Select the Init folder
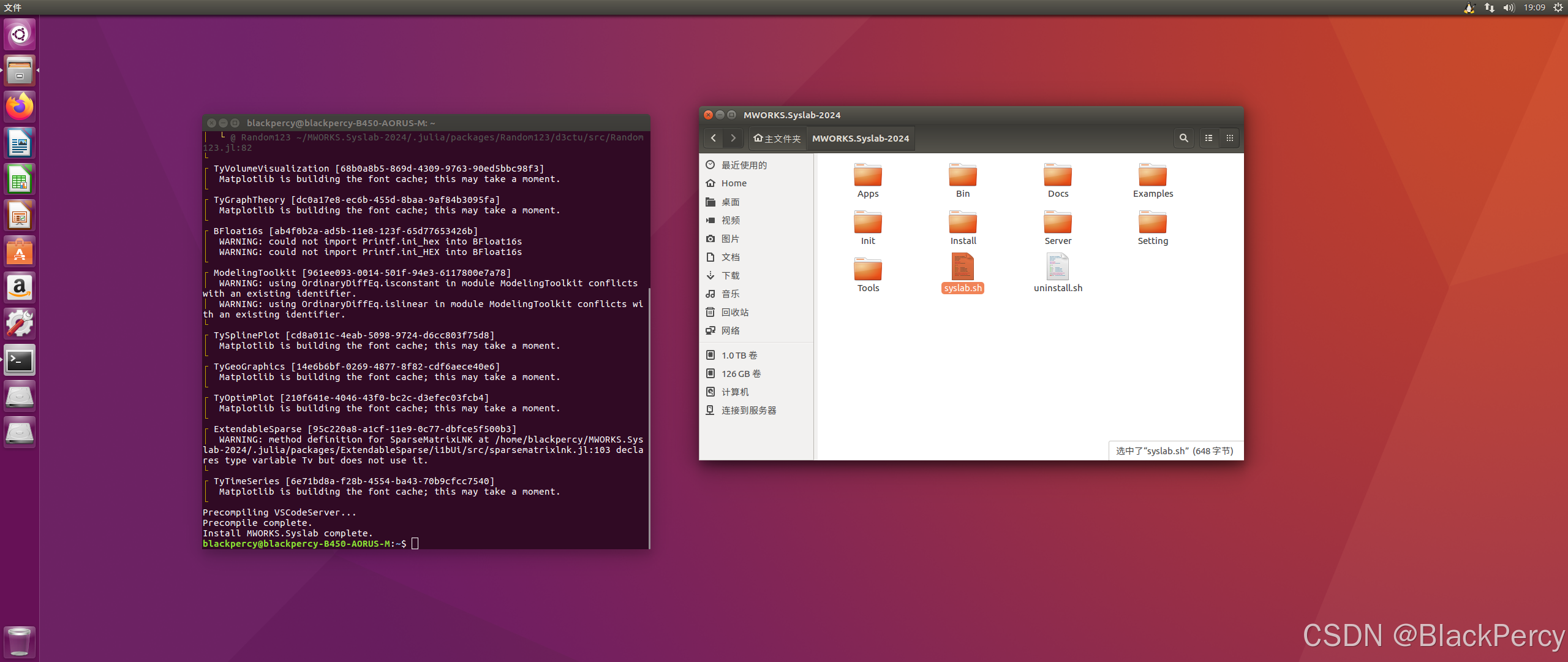The width and height of the screenshot is (1568, 662). pos(868,228)
